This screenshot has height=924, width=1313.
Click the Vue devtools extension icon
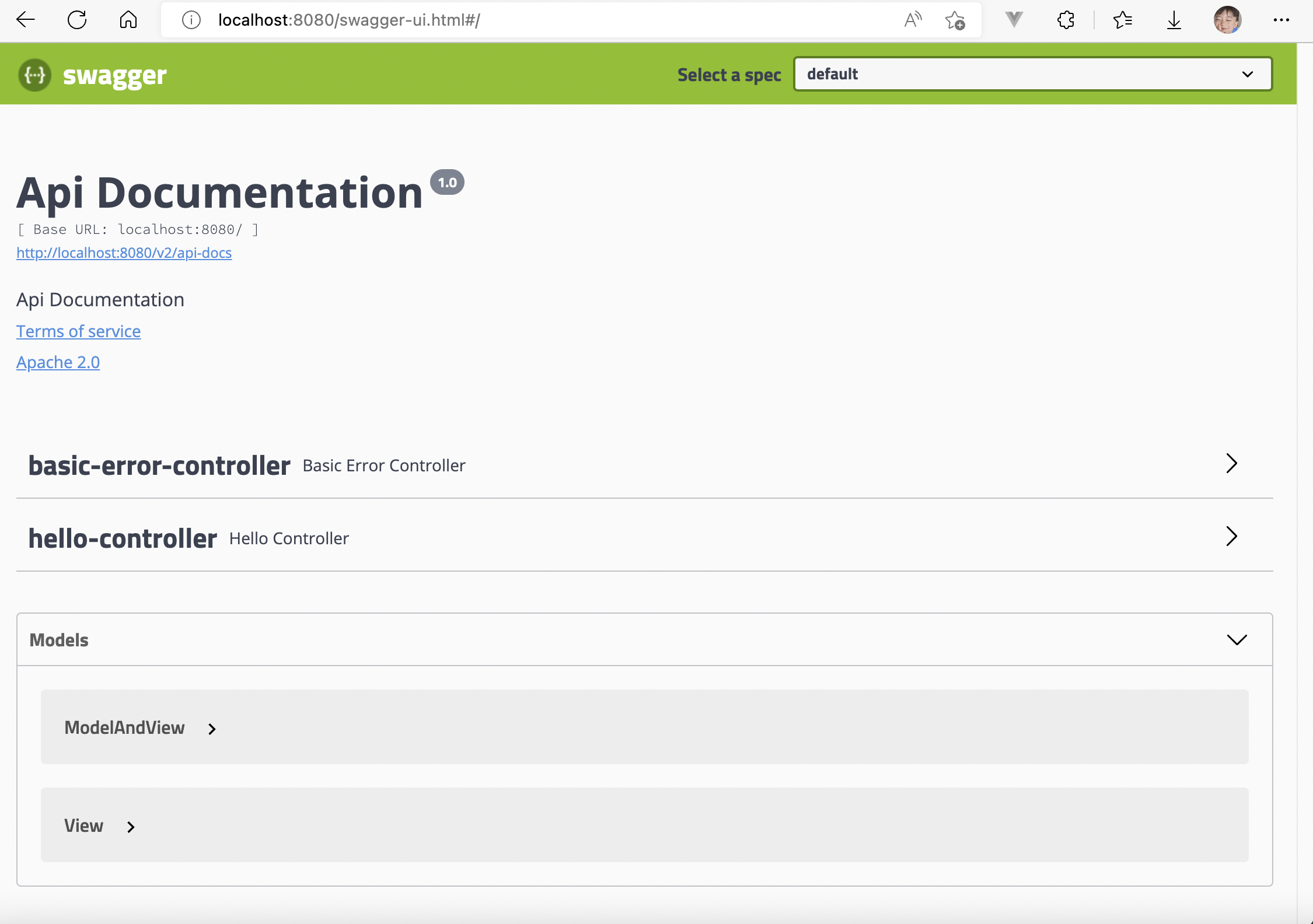pos(1014,20)
